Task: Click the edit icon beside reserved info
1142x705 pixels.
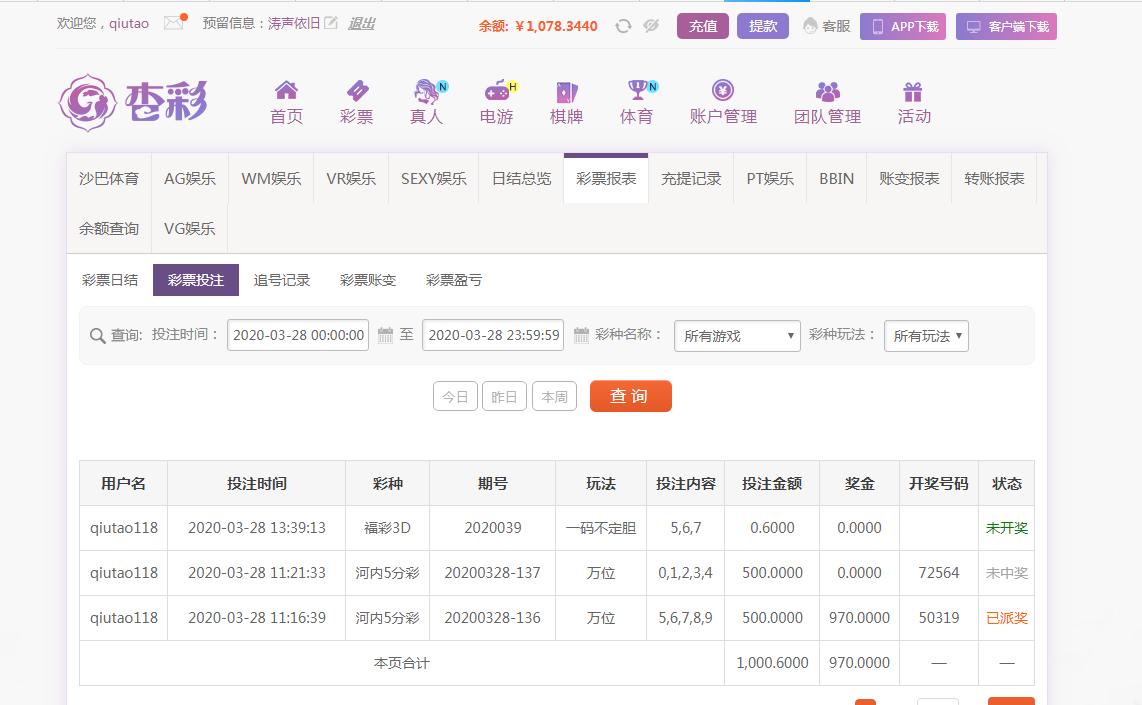Action: [331, 23]
